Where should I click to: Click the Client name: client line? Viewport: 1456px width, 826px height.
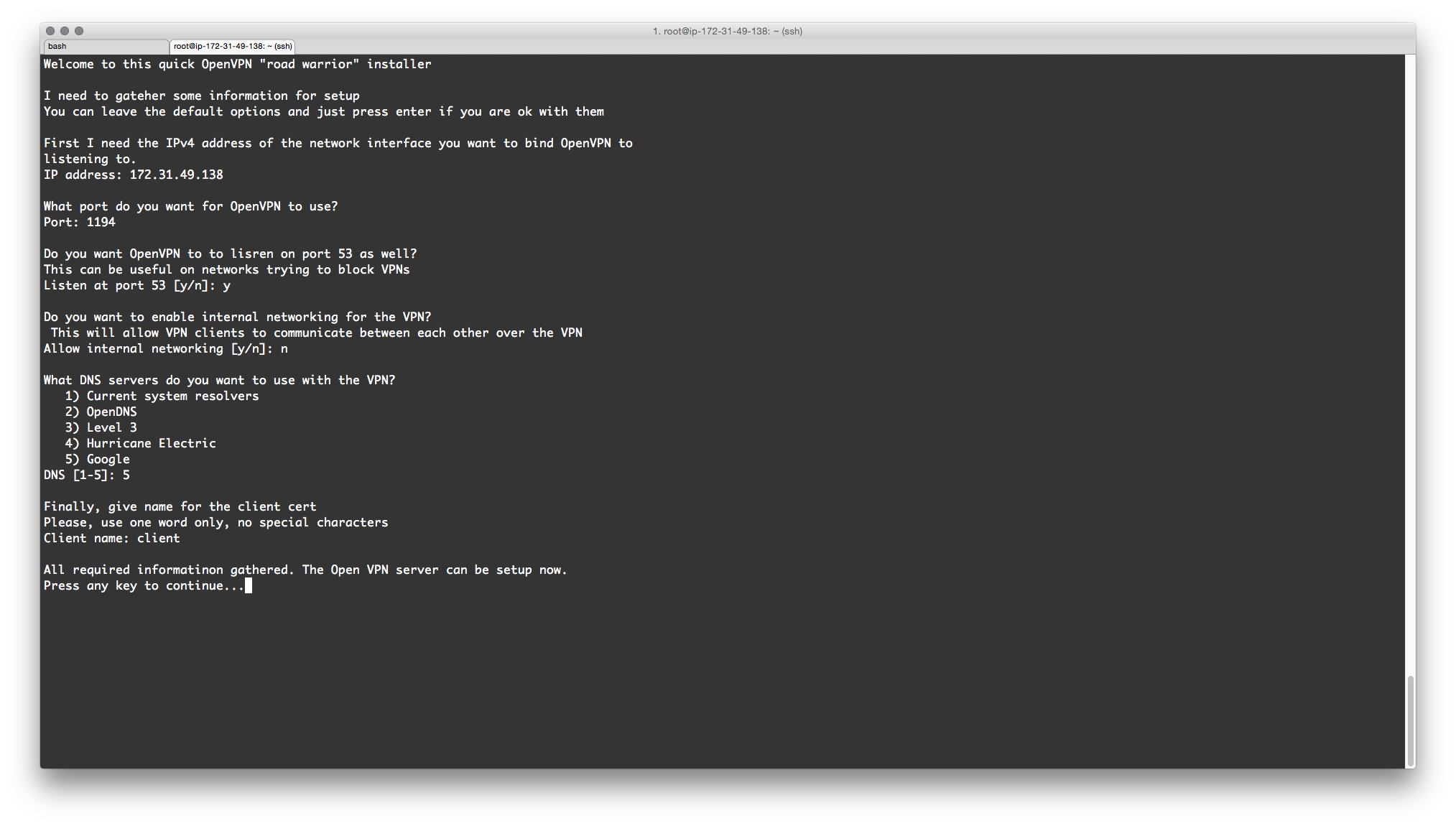[x=112, y=538]
